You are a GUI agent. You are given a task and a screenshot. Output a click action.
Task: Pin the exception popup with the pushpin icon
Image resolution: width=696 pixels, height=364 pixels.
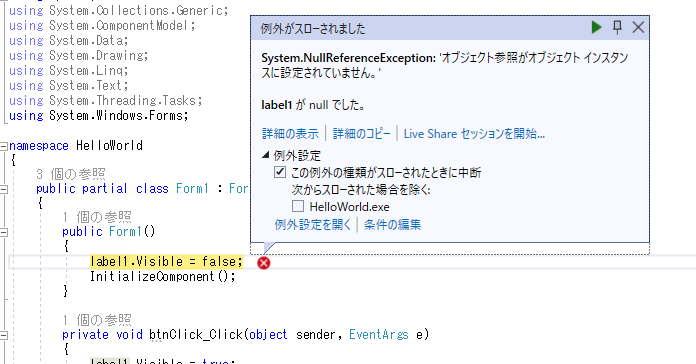point(617,27)
